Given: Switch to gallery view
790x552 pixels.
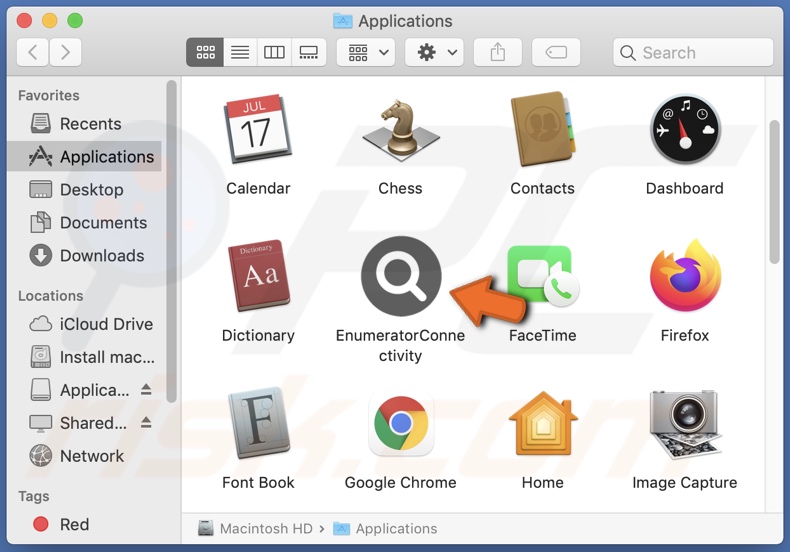Looking at the screenshot, I should pyautogui.click(x=308, y=52).
